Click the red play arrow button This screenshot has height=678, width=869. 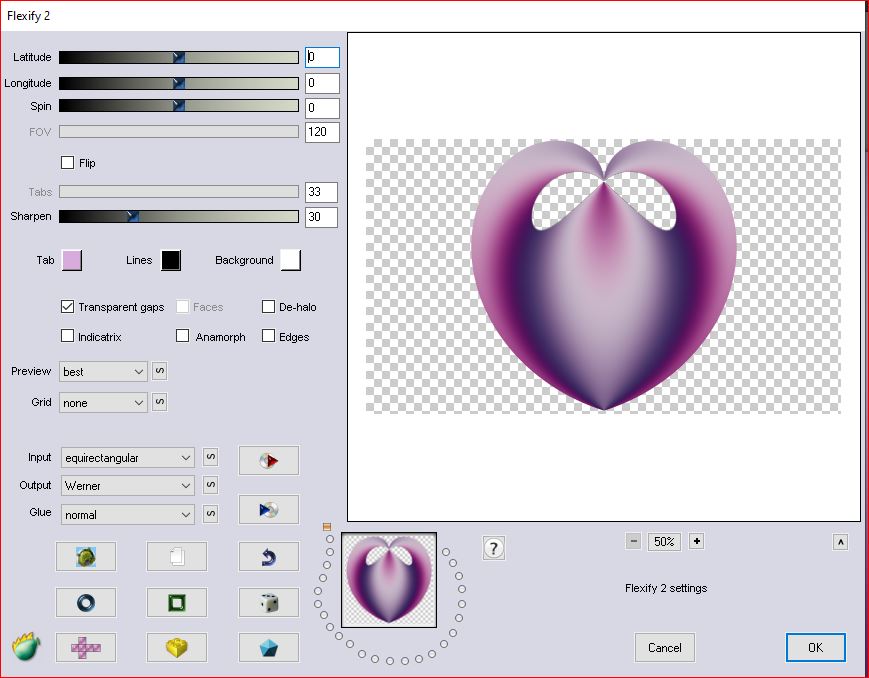click(269, 460)
